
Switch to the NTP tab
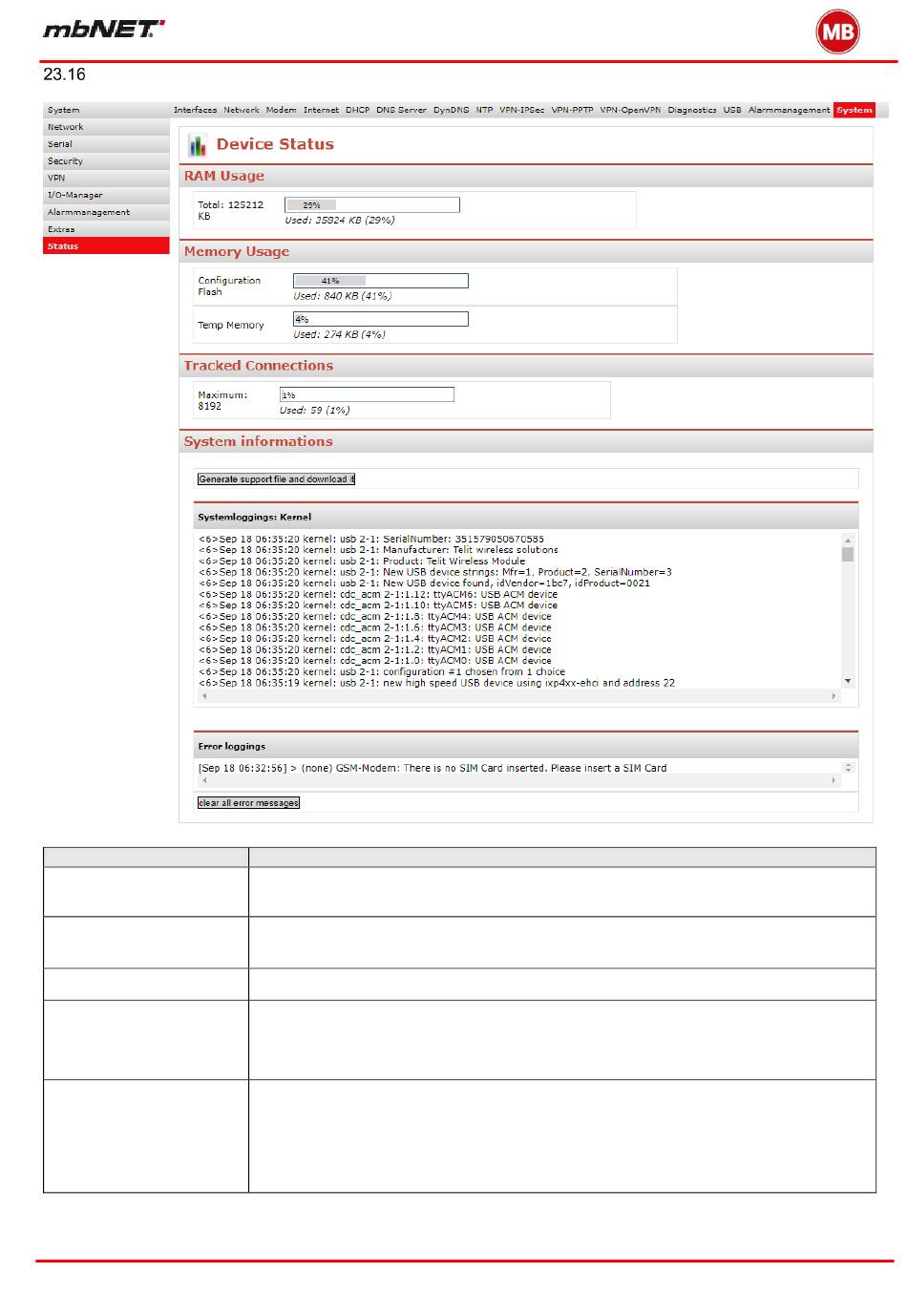[x=484, y=110]
